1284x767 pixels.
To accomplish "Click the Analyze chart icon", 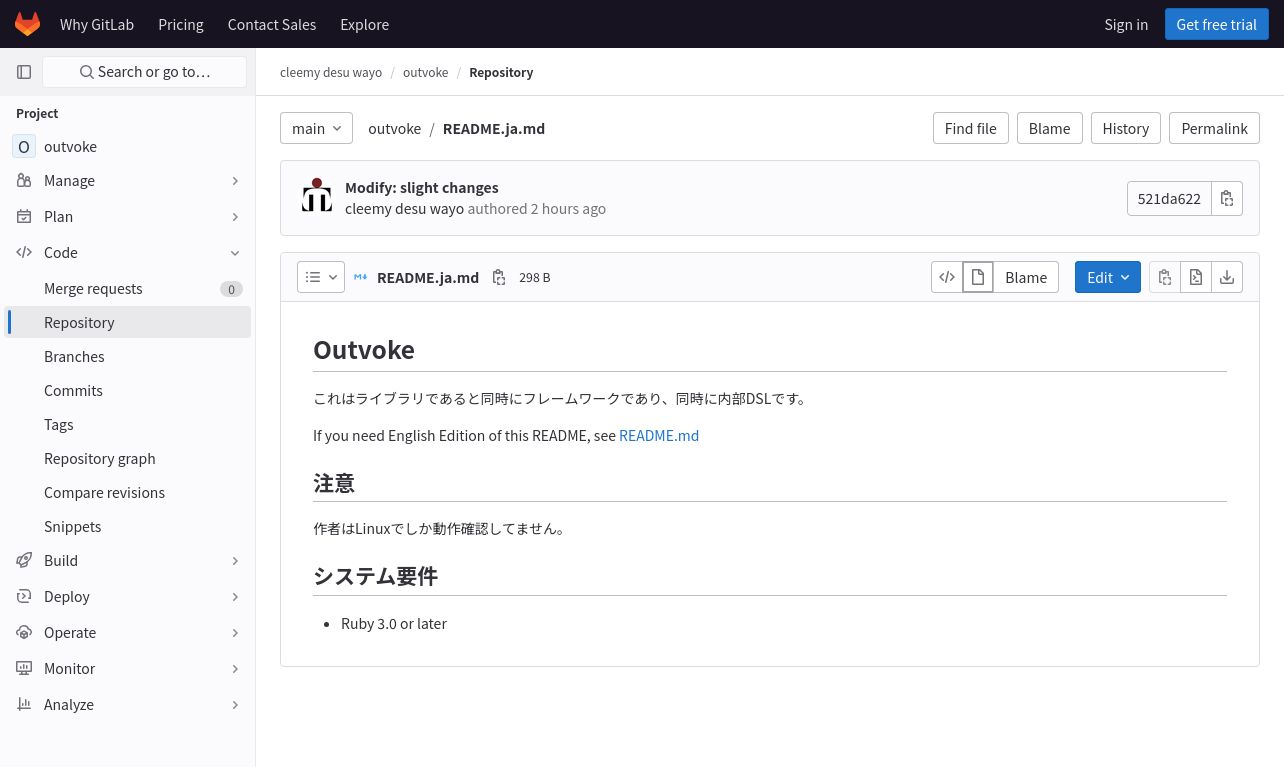I will 24,704.
